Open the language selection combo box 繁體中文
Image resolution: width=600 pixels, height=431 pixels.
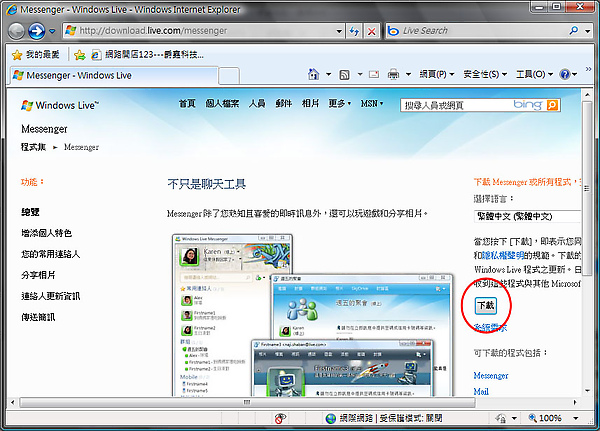(527, 216)
